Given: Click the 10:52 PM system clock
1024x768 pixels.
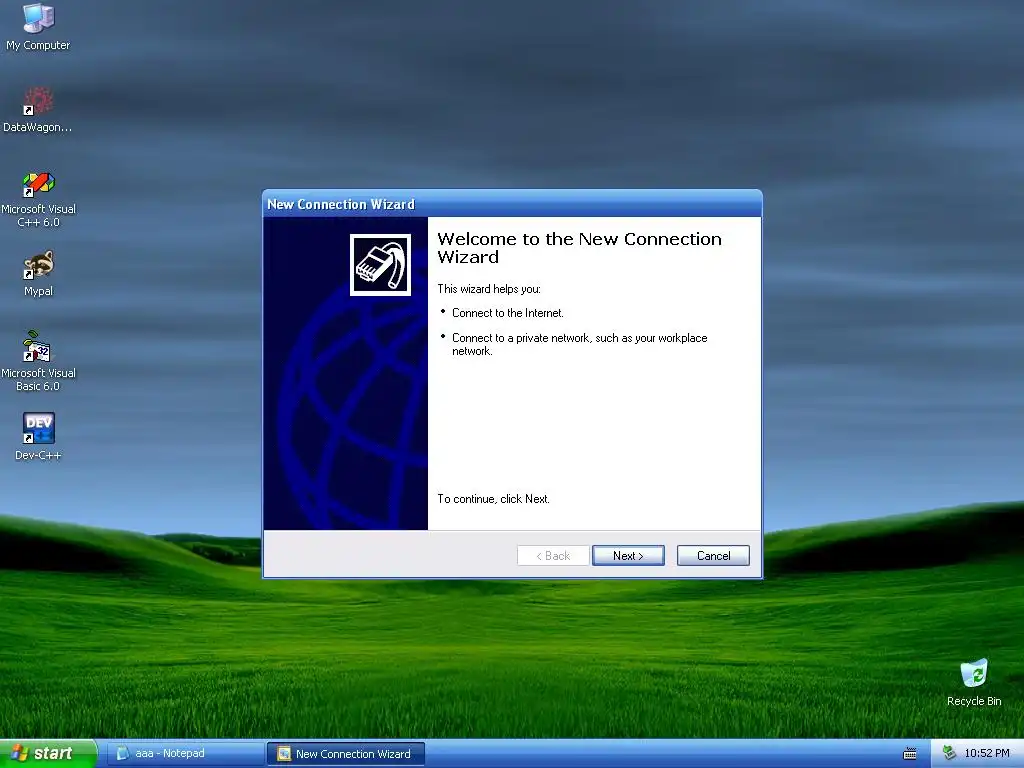Looking at the screenshot, I should click(987, 754).
